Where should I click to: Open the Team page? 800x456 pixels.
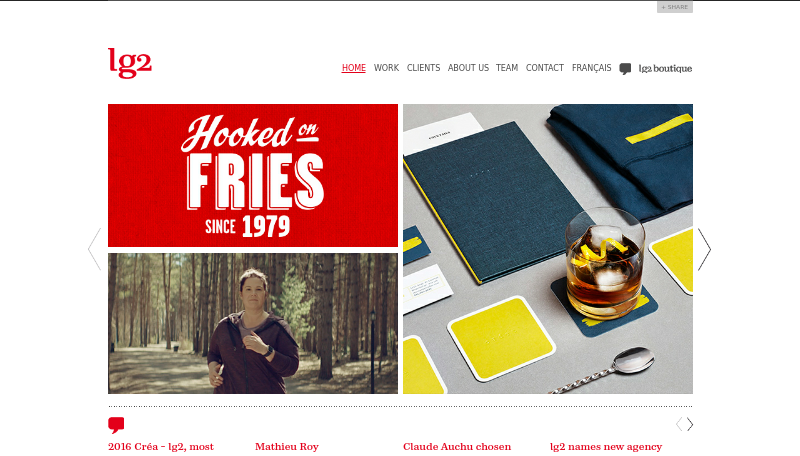(x=507, y=68)
